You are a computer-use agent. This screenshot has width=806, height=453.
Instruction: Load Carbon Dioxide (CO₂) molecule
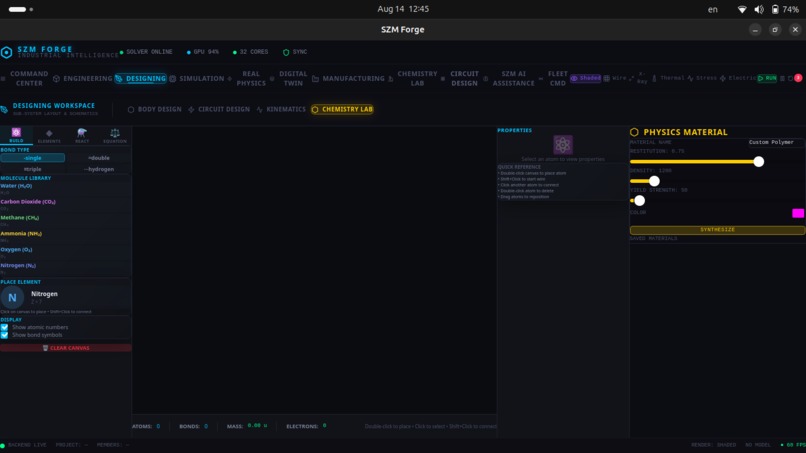[x=65, y=205]
